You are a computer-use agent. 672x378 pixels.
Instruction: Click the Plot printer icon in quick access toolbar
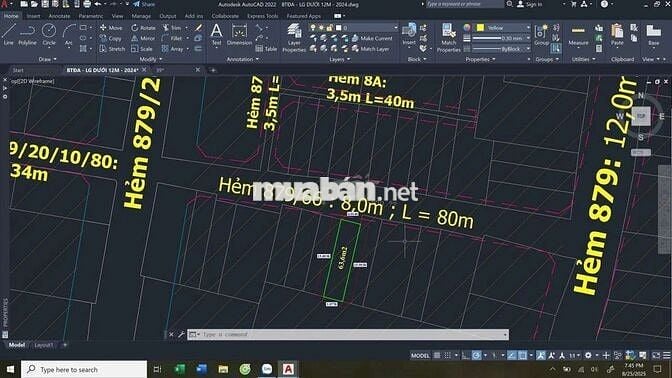pos(87,4)
